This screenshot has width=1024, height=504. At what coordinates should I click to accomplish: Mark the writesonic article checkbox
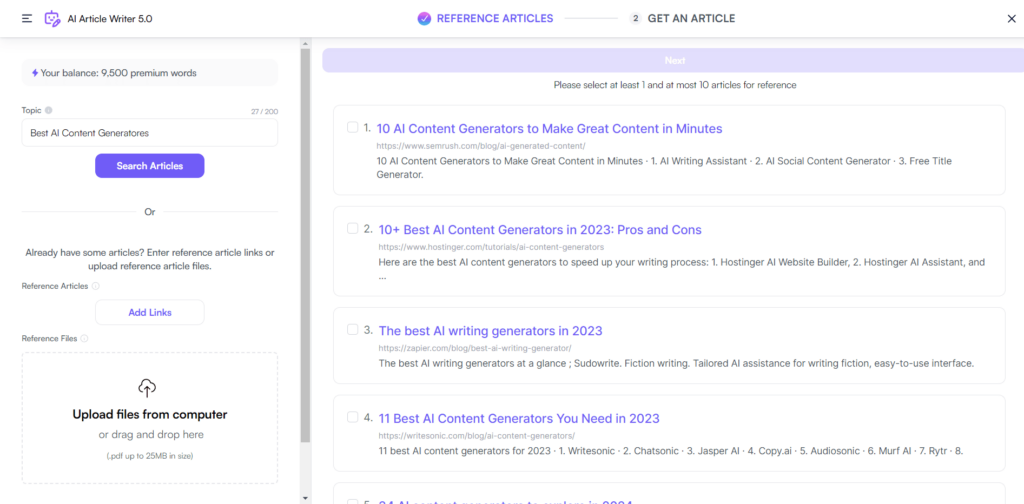click(x=353, y=417)
